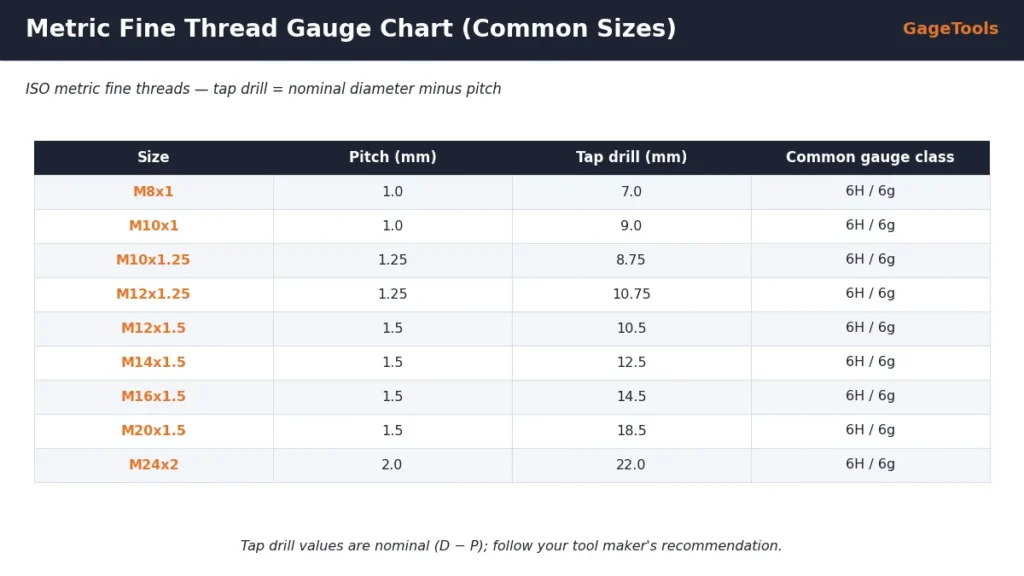1024x576 pixels.
Task: Click the 2.0 pitch value
Action: (392, 464)
